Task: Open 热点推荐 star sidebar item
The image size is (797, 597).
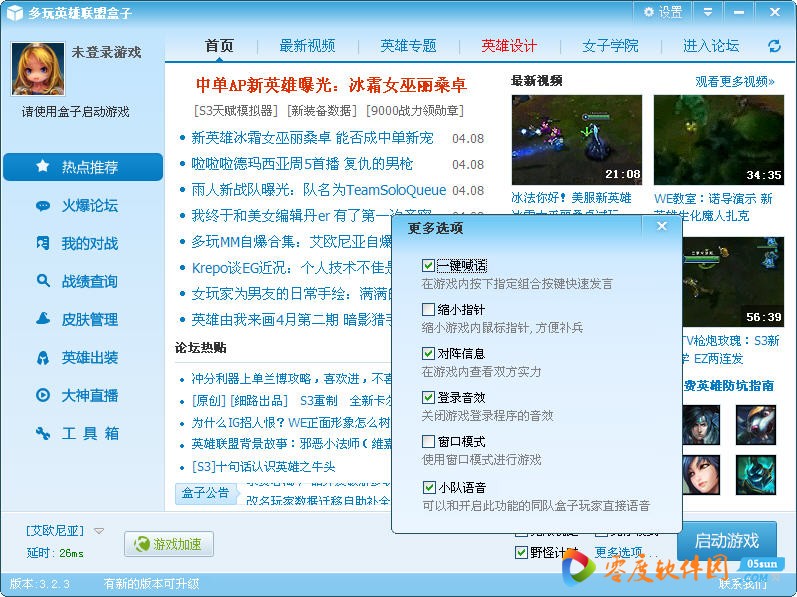Action: 83,167
